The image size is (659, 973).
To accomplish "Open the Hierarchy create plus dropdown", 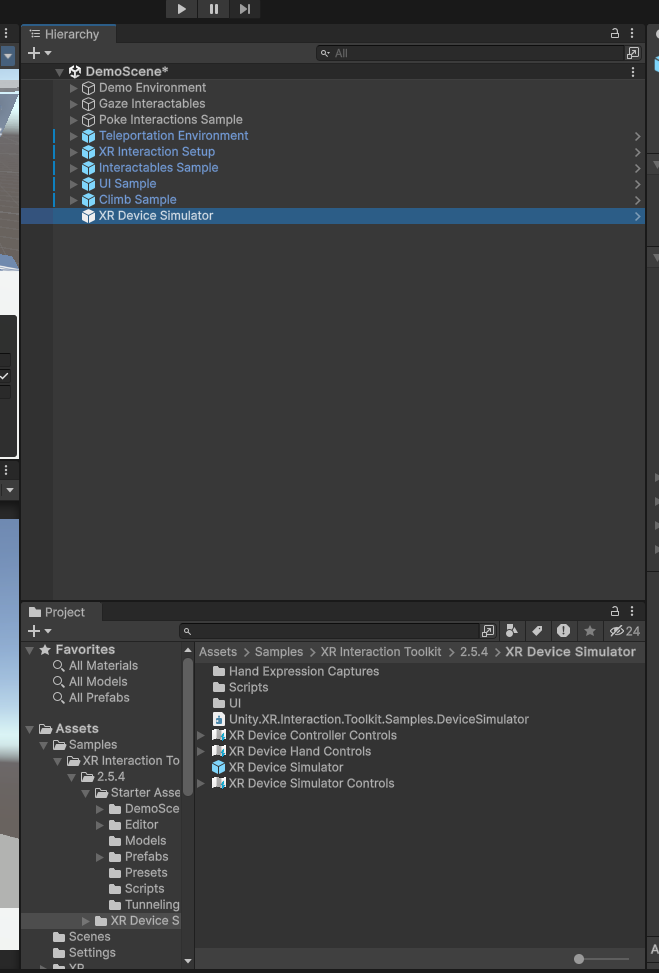I will pos(39,53).
